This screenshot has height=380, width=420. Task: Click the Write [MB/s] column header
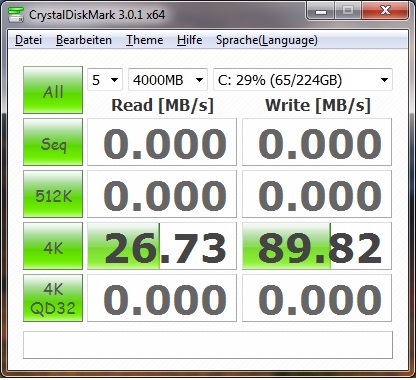[318, 105]
